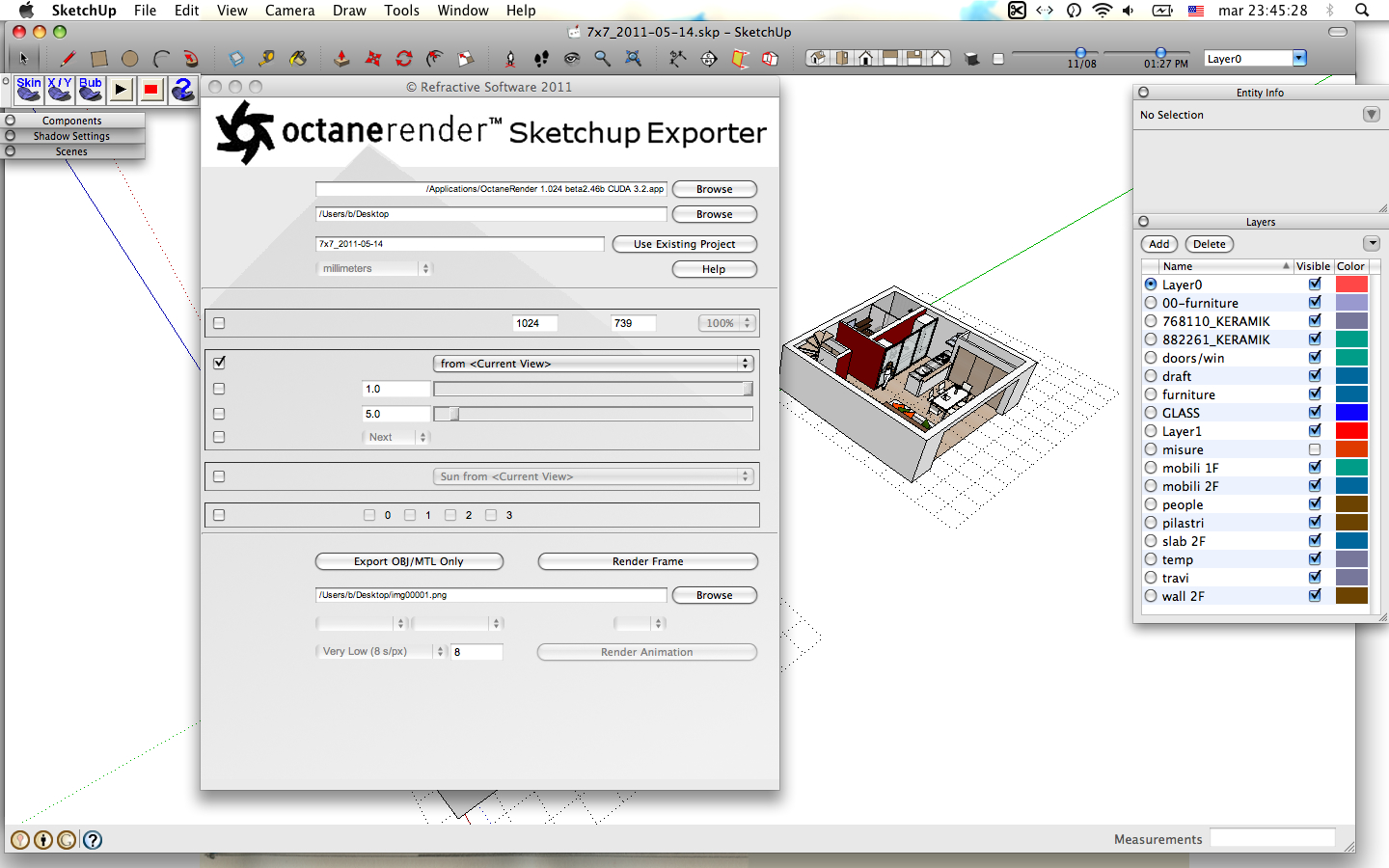Click Browse beside the OctaneRender app path

coord(715,189)
